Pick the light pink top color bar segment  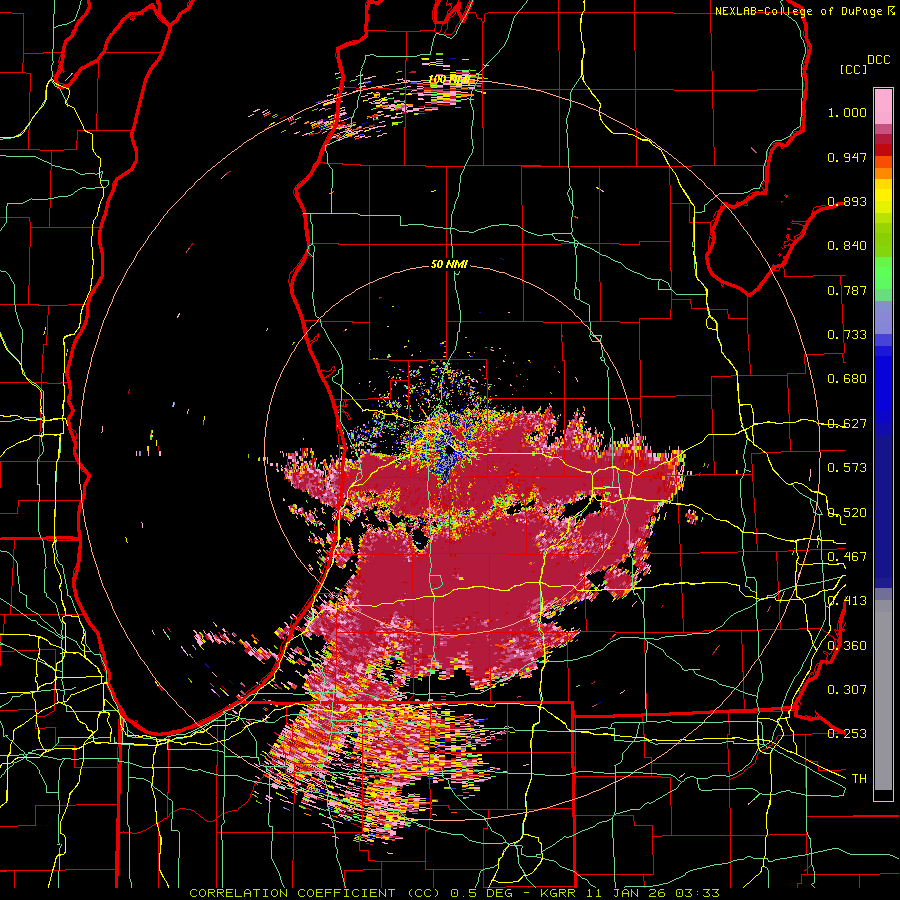tap(883, 106)
